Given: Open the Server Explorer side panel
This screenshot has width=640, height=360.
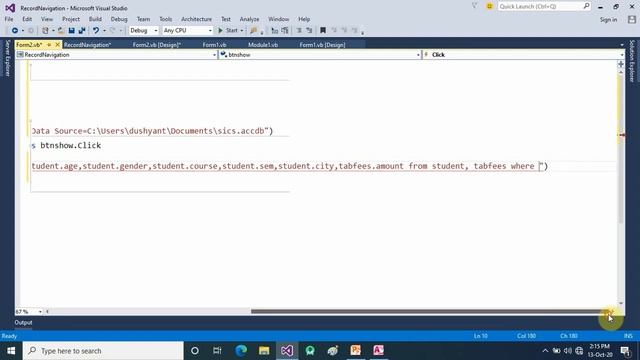Looking at the screenshot, I should tap(7, 58).
